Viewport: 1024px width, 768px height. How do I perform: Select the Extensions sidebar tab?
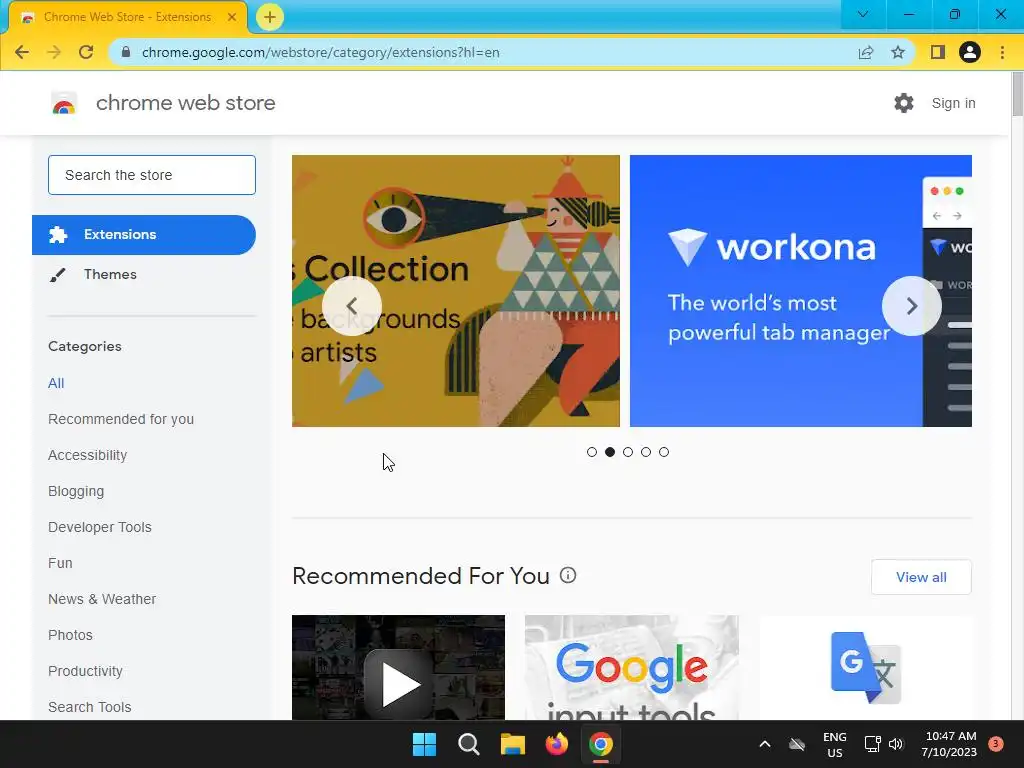pyautogui.click(x=144, y=234)
